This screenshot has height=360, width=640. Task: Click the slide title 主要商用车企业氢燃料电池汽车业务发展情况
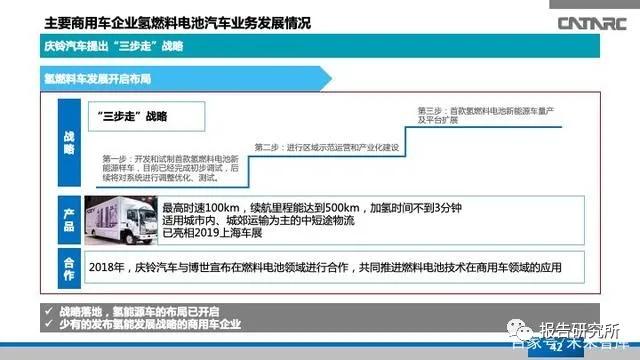click(178, 23)
